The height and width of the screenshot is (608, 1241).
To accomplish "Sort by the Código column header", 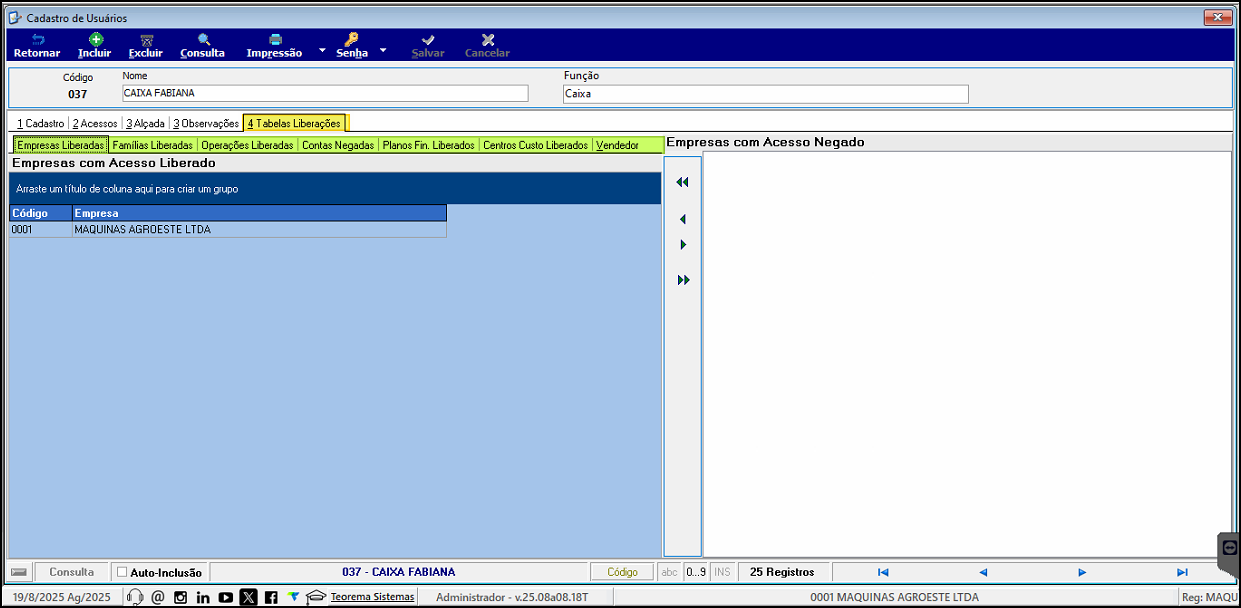I will pos(41,213).
